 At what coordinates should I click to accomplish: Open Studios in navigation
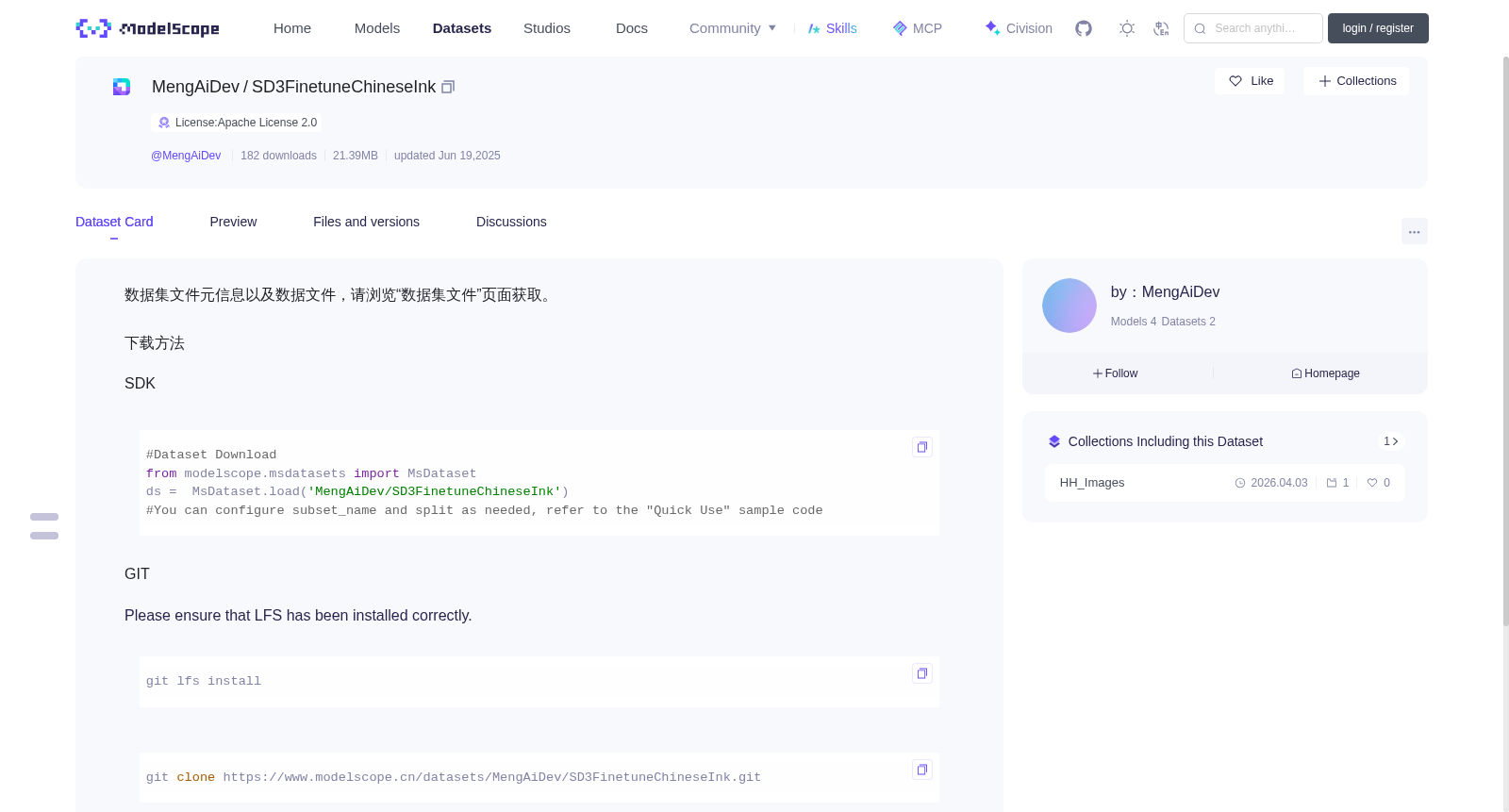tap(547, 28)
